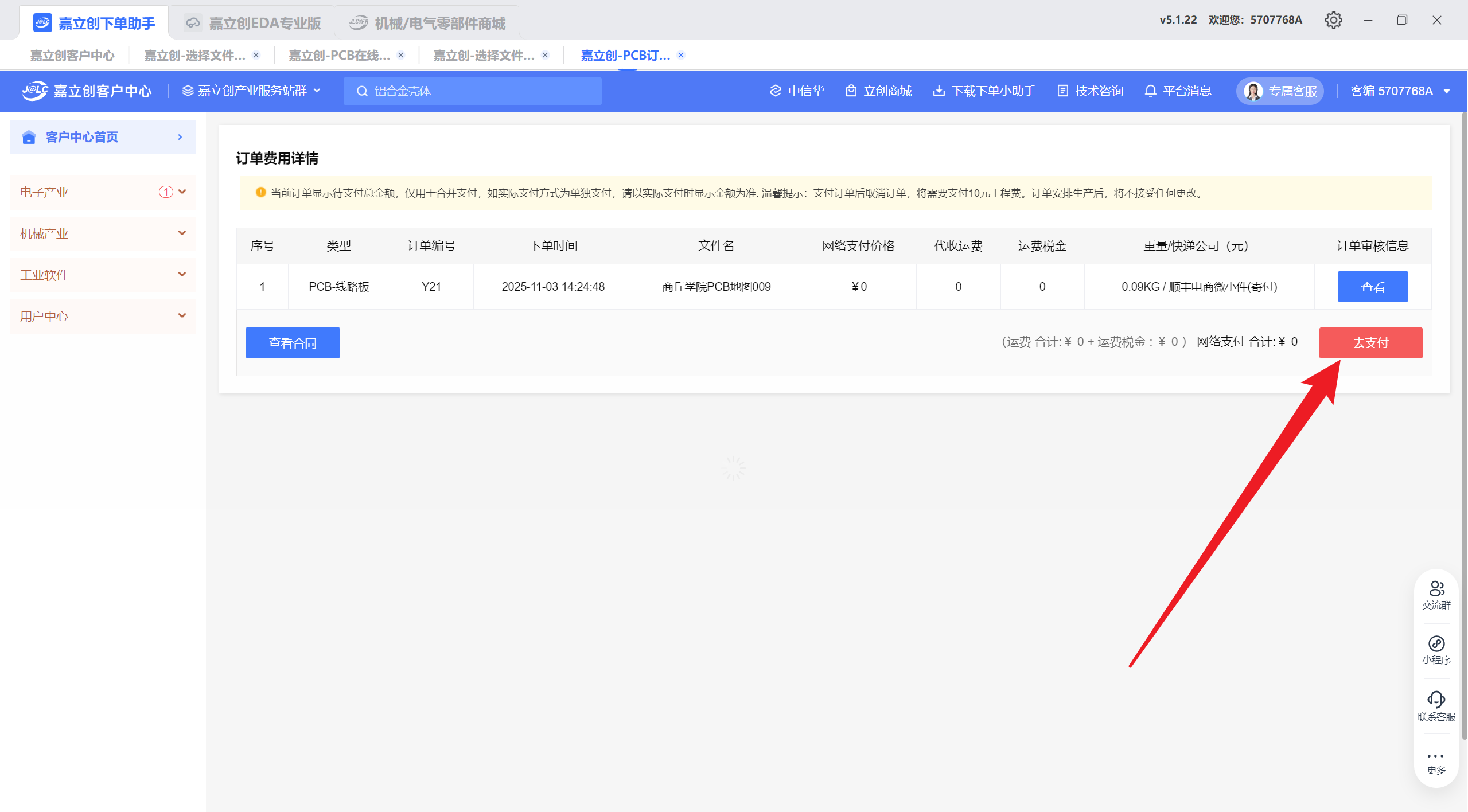
Task: Open 专属客服 avatar button
Action: 1280,91
